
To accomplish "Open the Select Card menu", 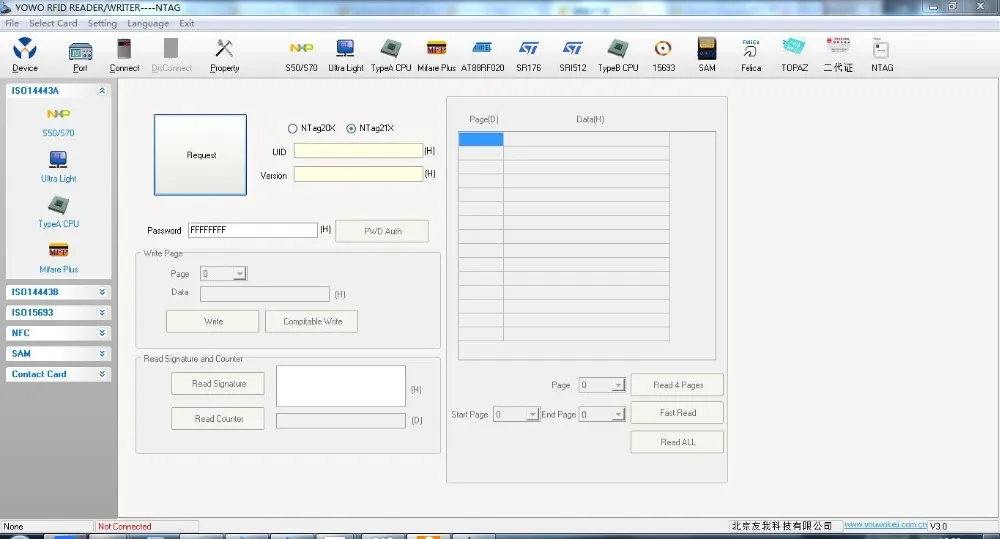I will [53, 23].
